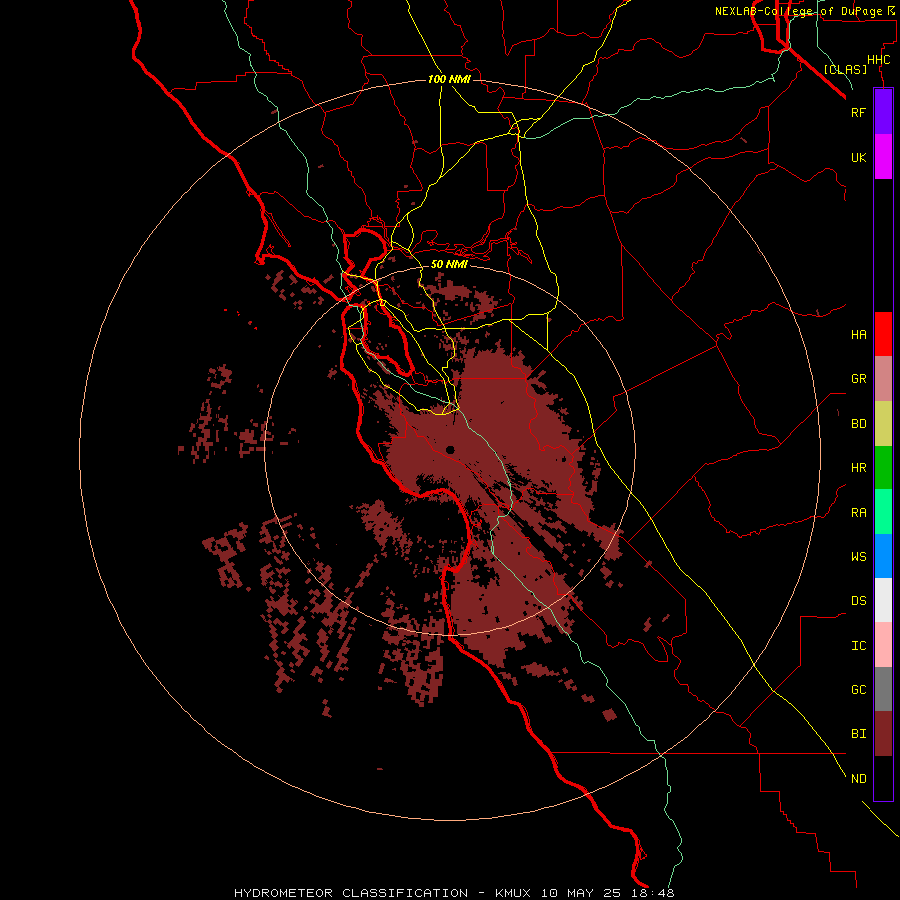Click the HHC product label

pyautogui.click(x=879, y=60)
